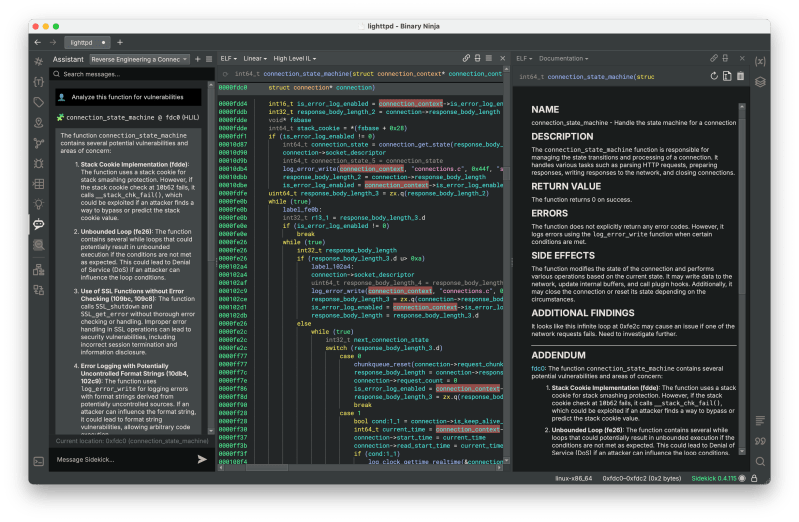Select the Sidekick assistant robot icon
This screenshot has width=799, height=522.
(39, 224)
